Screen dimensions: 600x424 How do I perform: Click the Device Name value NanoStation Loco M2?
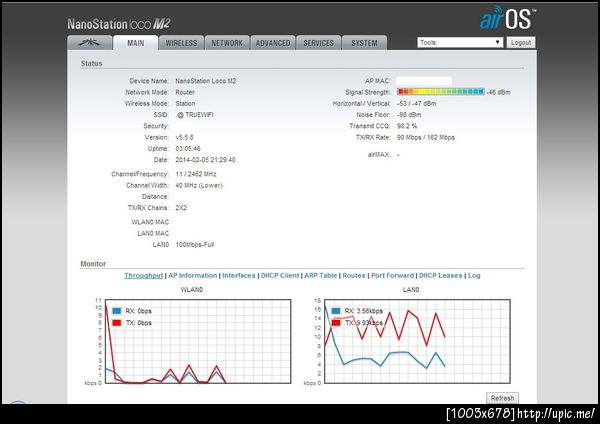click(x=206, y=81)
